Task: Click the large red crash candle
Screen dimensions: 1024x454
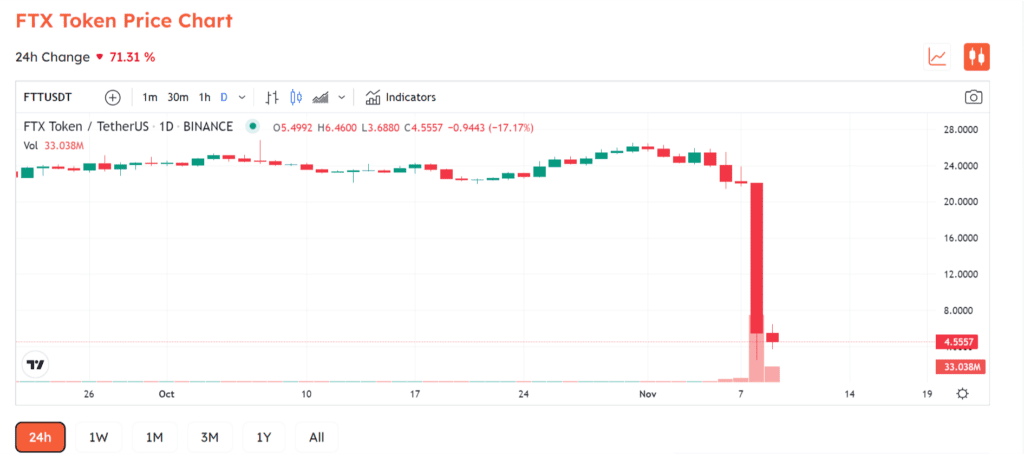Action: (757, 258)
